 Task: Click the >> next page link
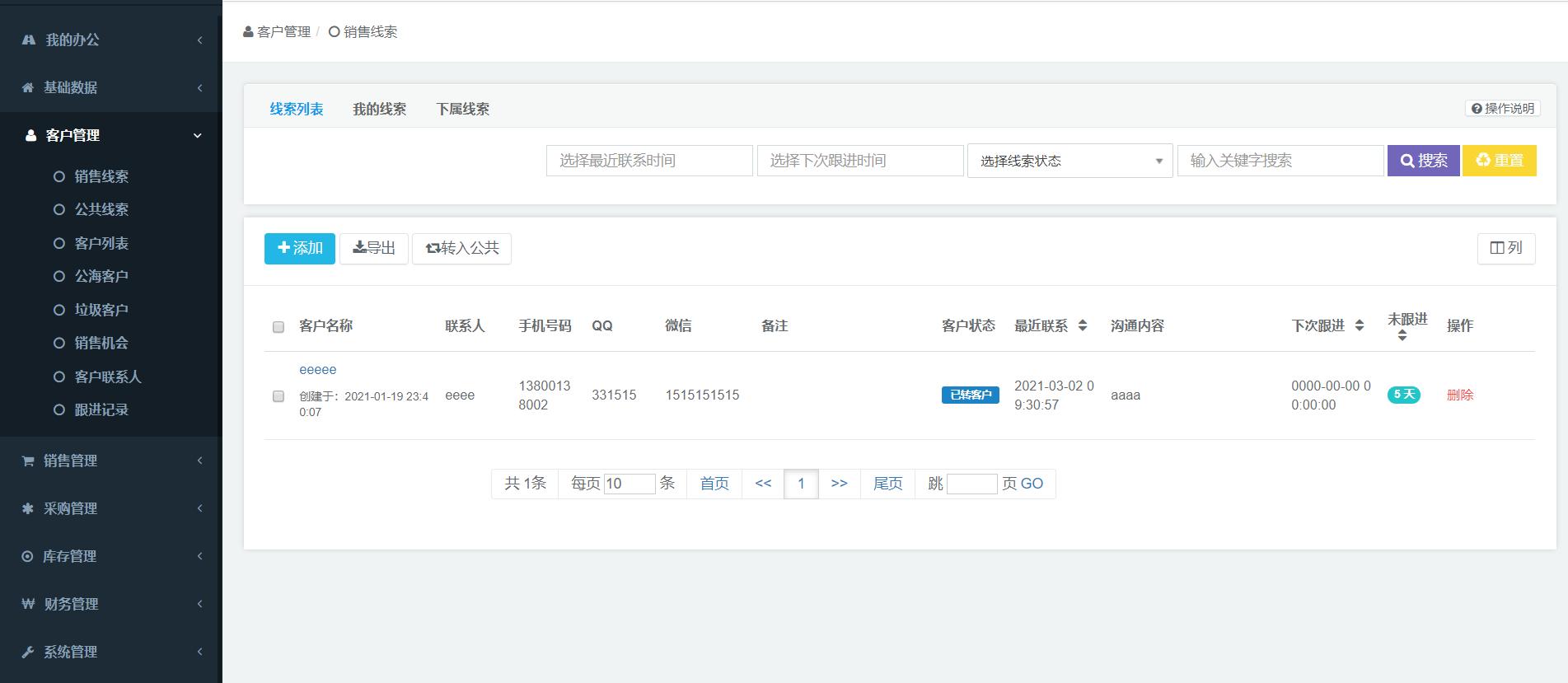point(840,484)
